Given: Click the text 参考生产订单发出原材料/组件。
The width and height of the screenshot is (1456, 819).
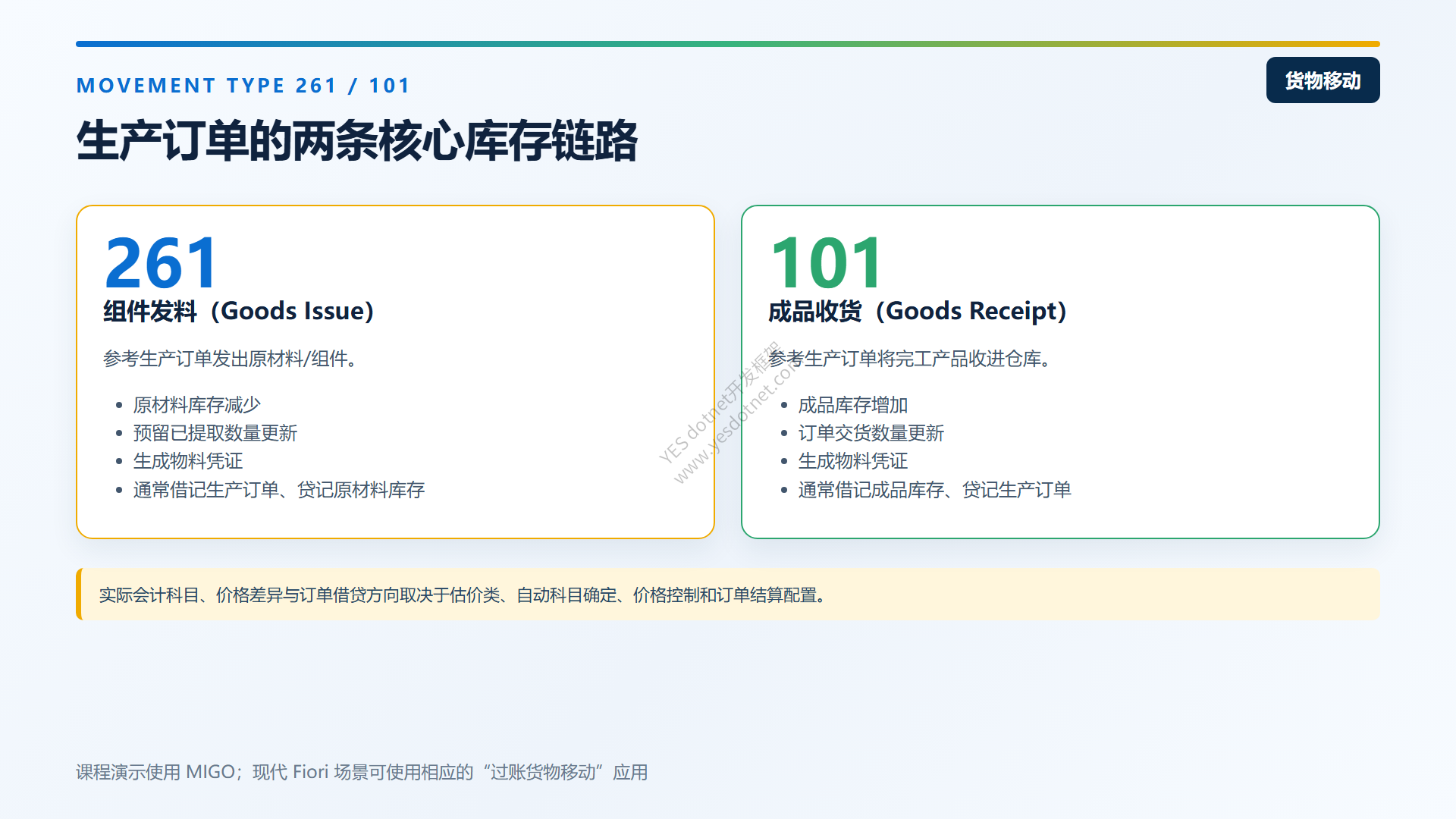Looking at the screenshot, I should coord(231,359).
